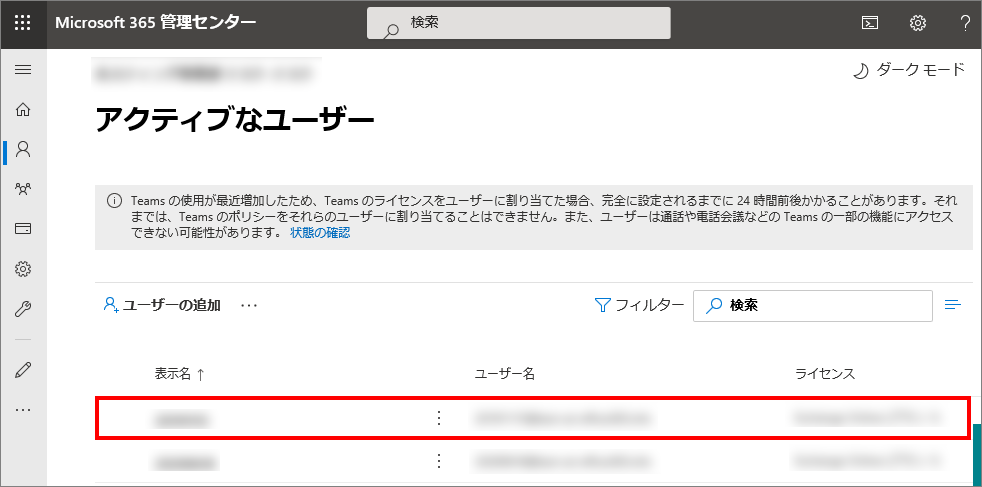The image size is (982, 487).
Task: Open Settings gear in left sidebar
Action: point(23,269)
